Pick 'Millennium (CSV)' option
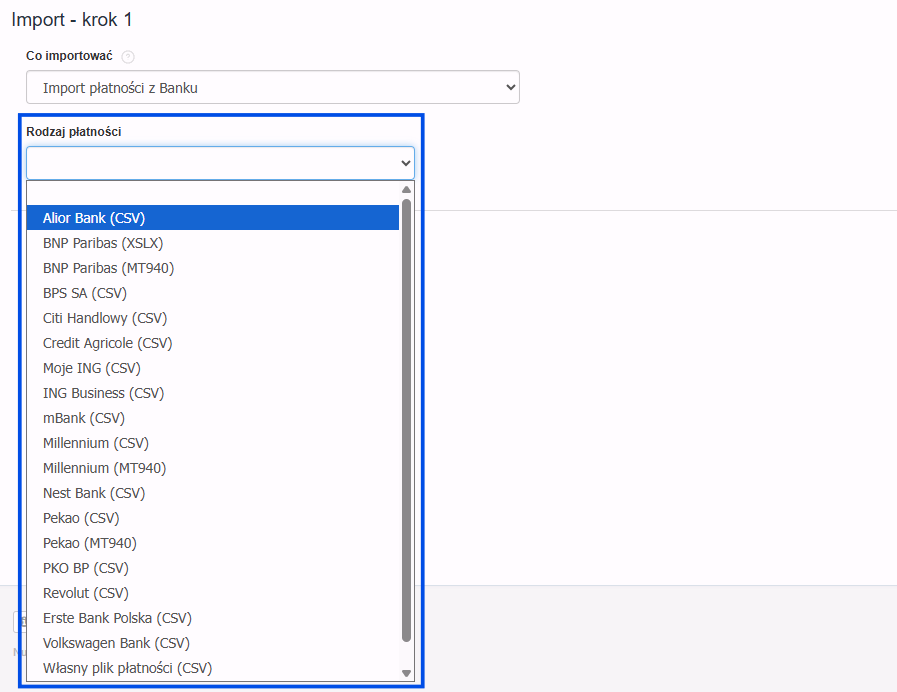 point(213,443)
